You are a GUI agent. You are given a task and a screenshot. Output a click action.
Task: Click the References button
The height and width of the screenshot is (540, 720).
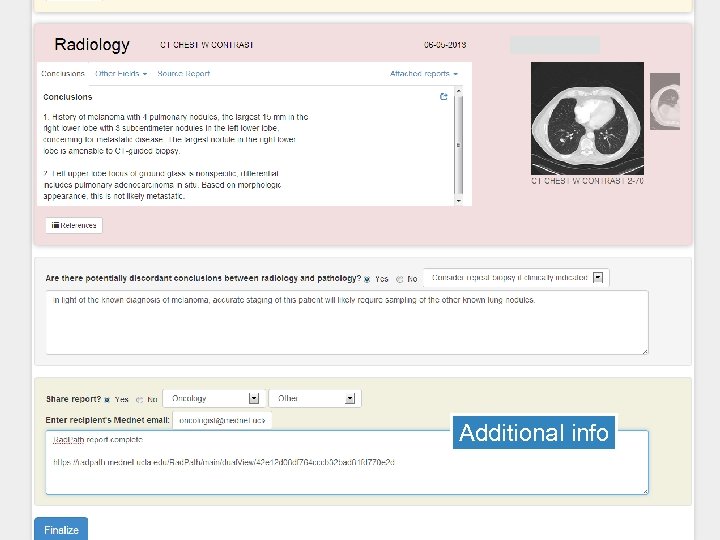tap(74, 225)
